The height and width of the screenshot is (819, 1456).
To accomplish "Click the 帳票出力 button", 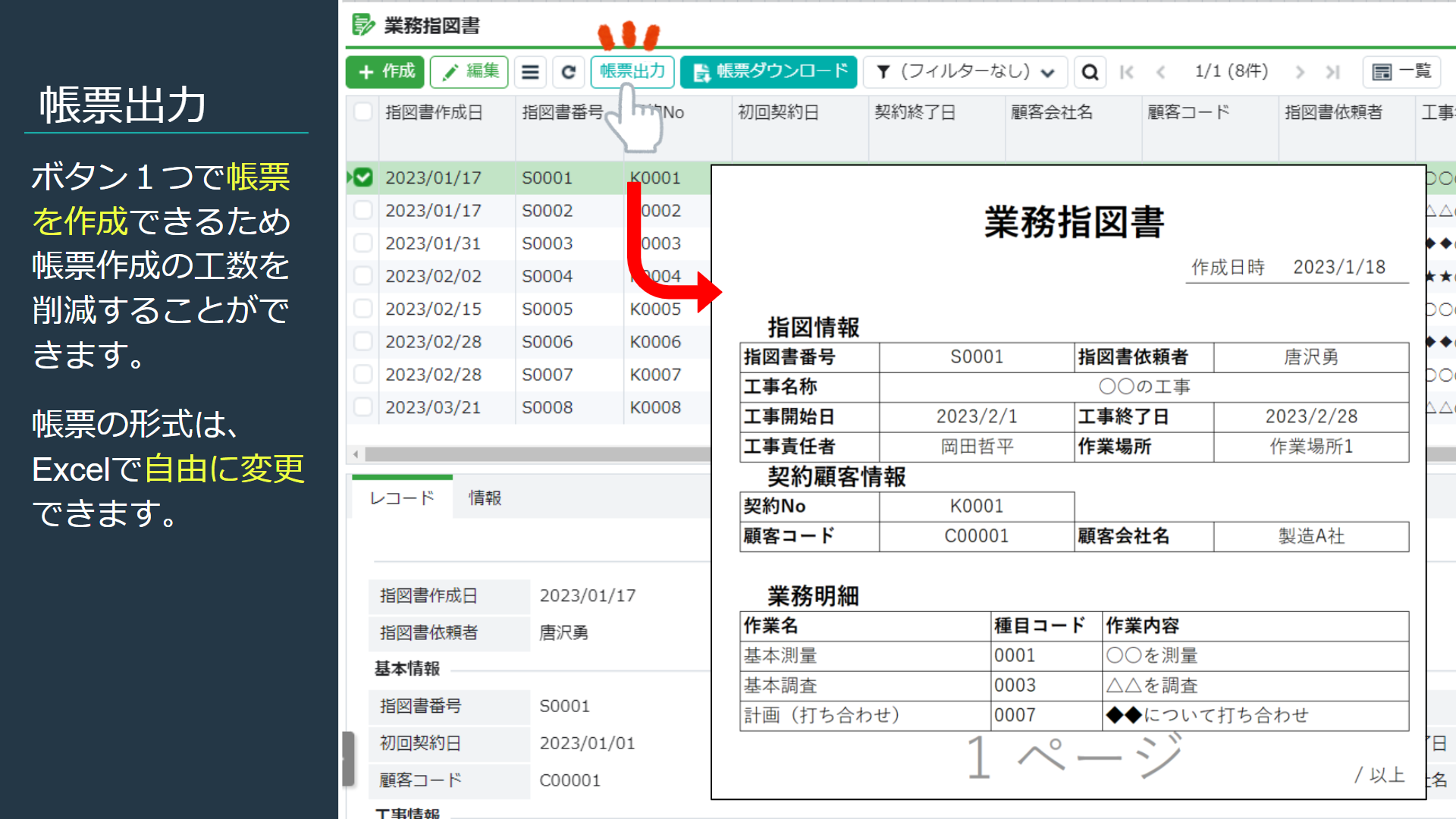I will (x=632, y=71).
